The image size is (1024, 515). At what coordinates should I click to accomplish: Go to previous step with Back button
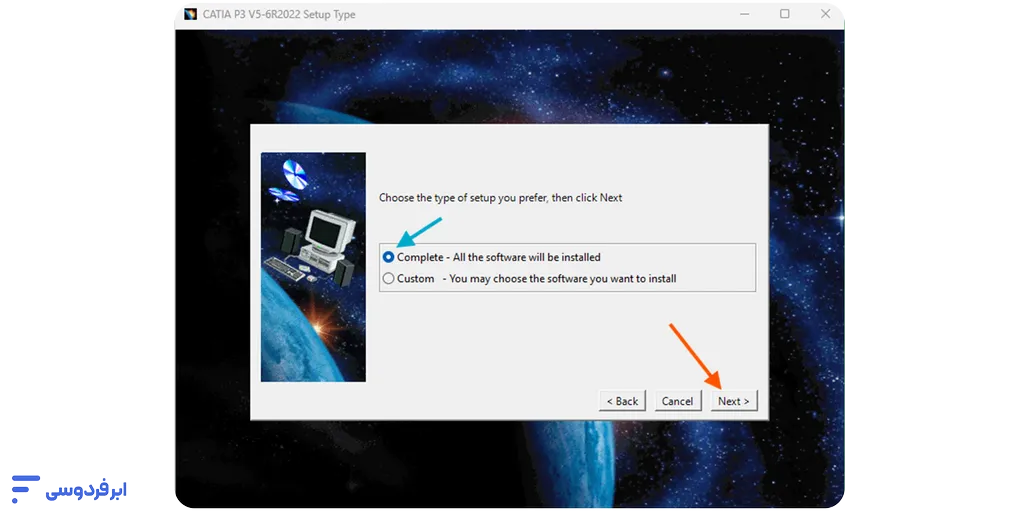[622, 401]
